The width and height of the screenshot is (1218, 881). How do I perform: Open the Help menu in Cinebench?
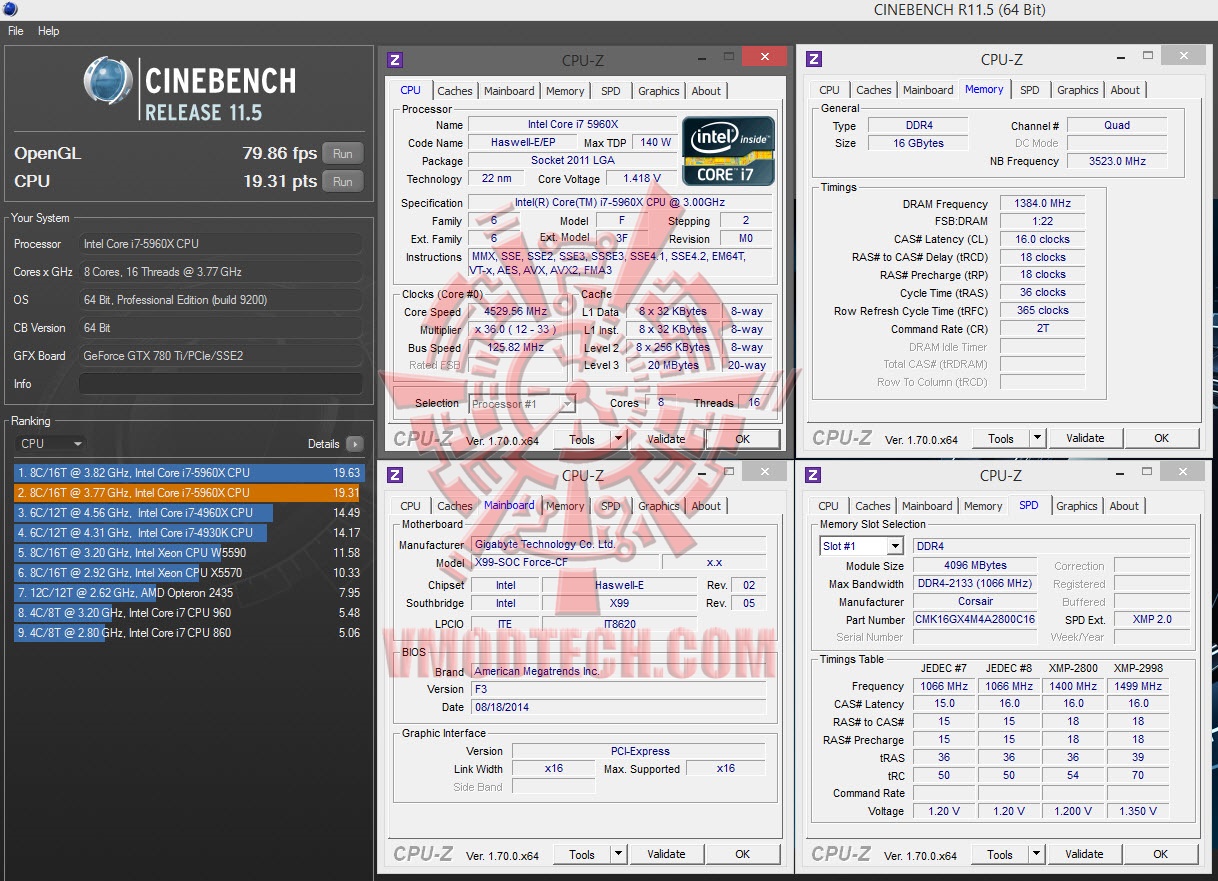click(49, 31)
